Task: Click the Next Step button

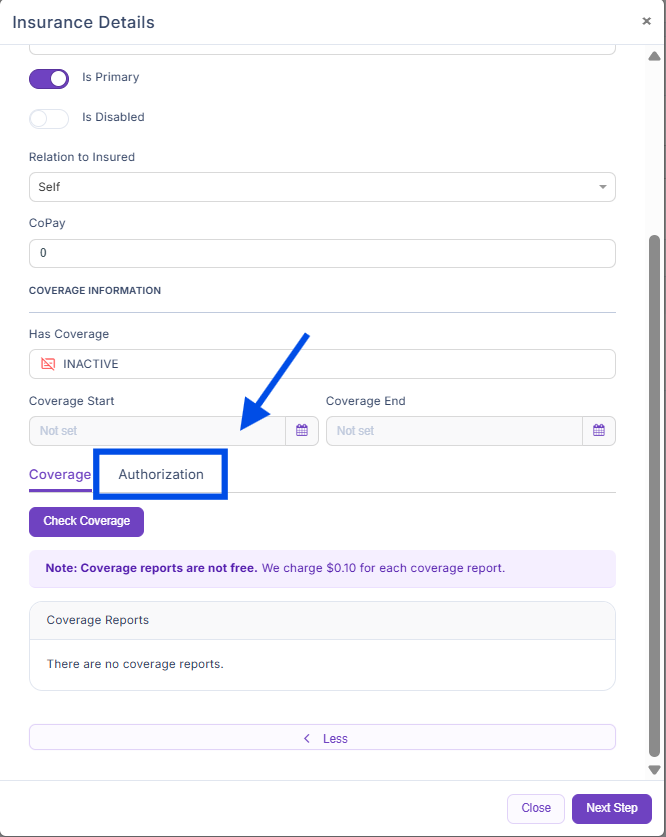Action: (x=611, y=808)
